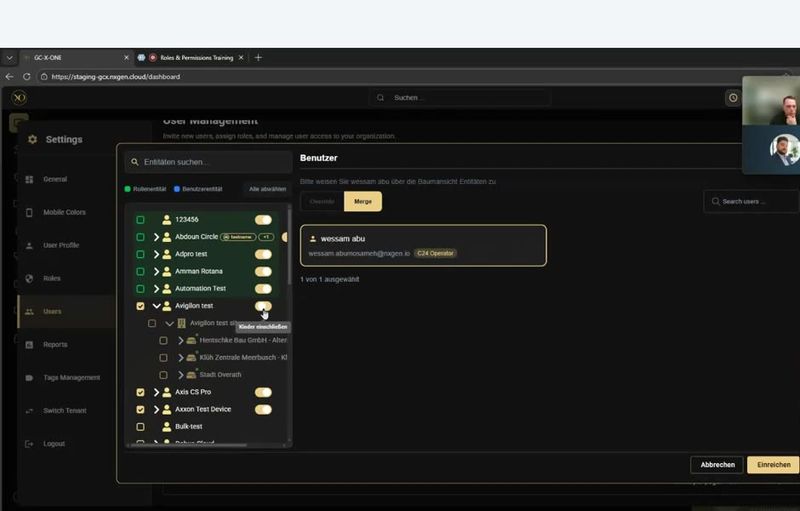This screenshot has height=511, width=800.
Task: Toggle include-children switch for Amman Rotana
Action: click(263, 271)
